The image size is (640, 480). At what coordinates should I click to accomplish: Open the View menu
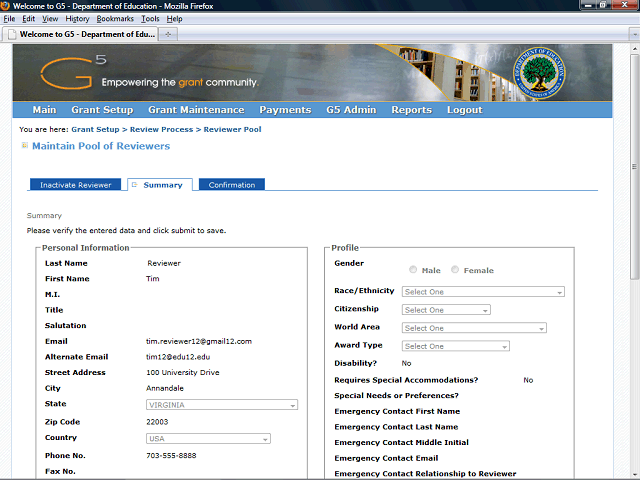(x=50, y=19)
